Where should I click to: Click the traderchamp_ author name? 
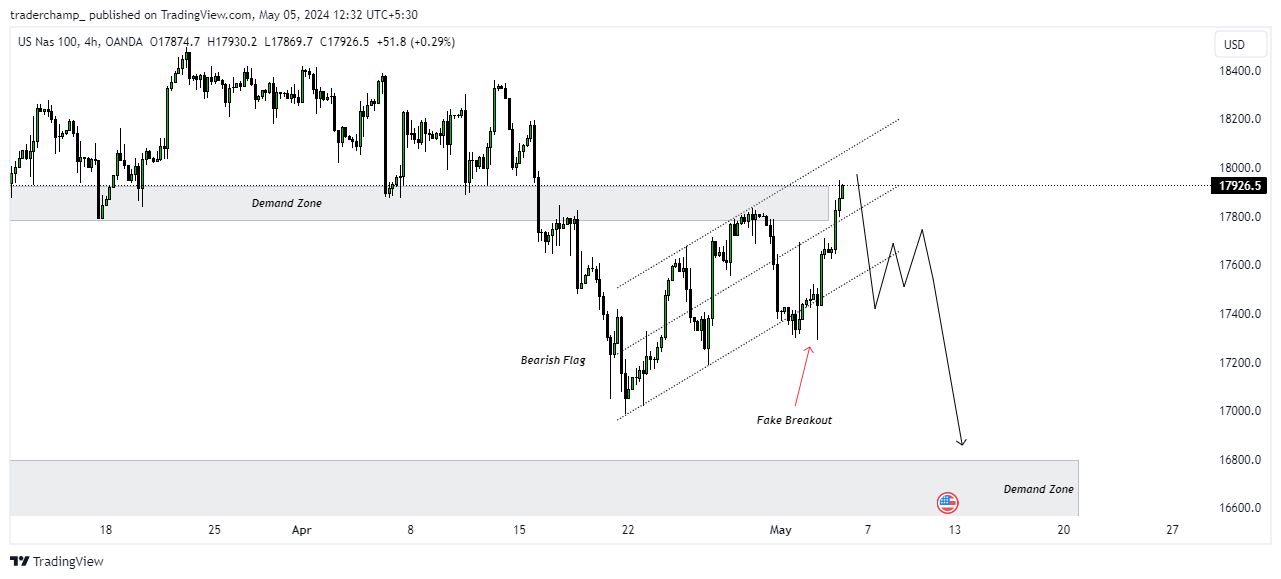point(49,15)
